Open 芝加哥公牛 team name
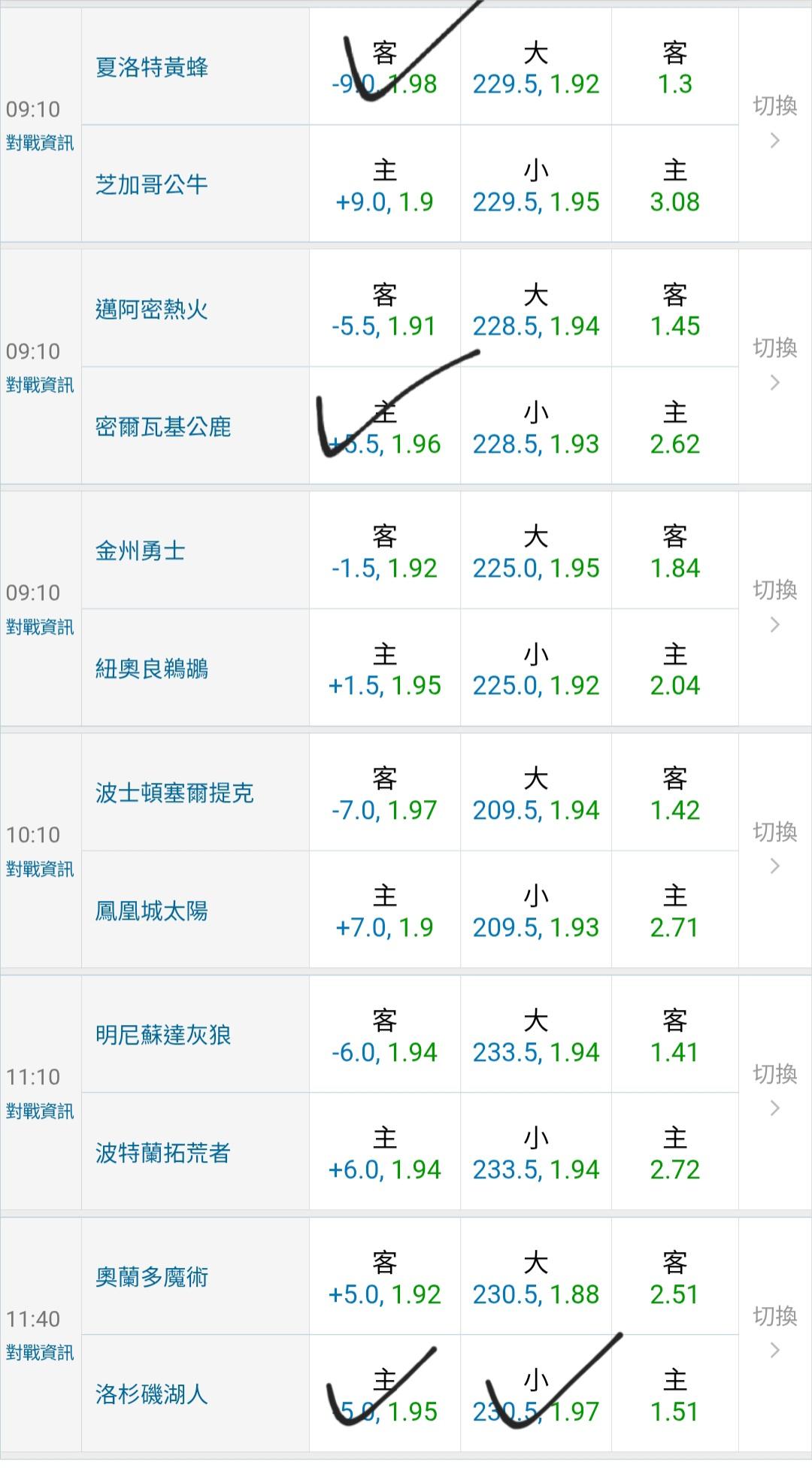This screenshot has width=812, height=1474. click(151, 185)
